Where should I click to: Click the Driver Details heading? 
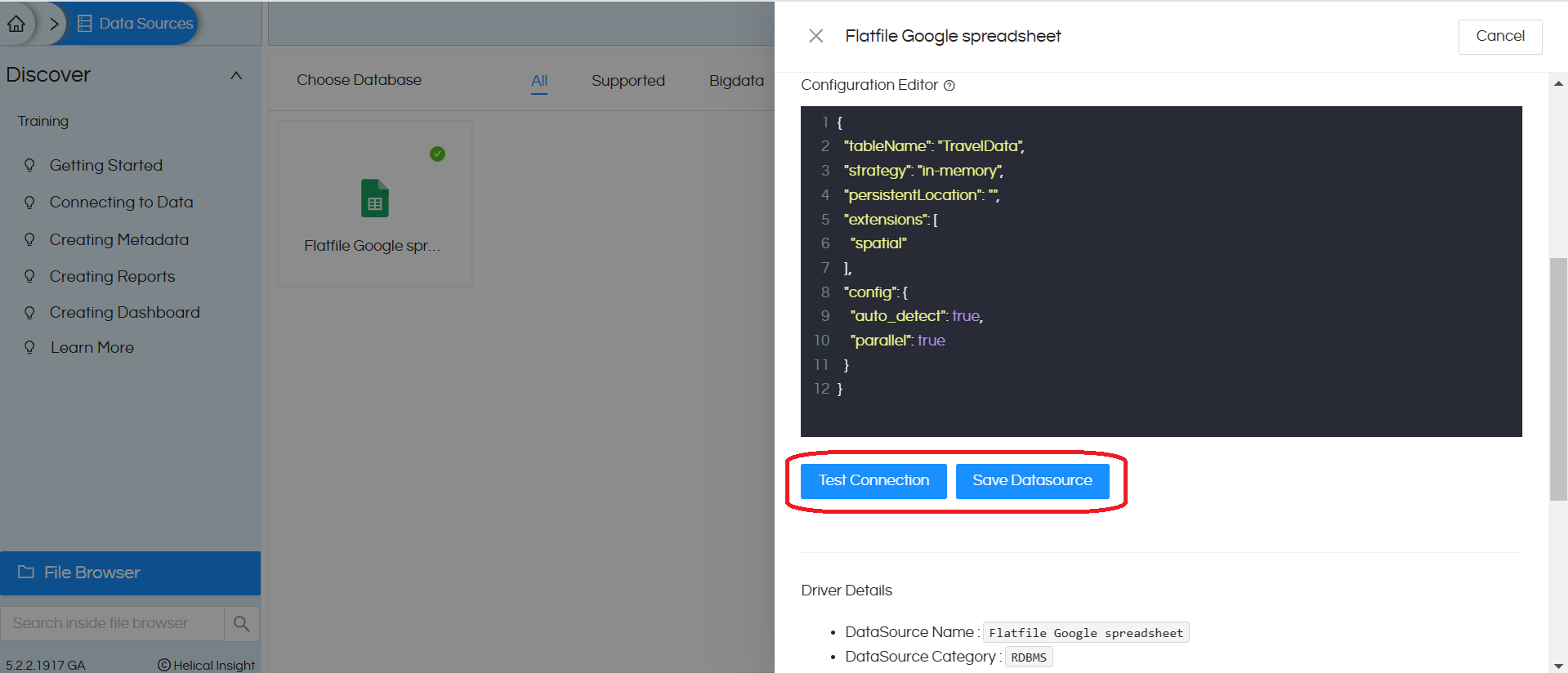pyautogui.click(x=847, y=591)
